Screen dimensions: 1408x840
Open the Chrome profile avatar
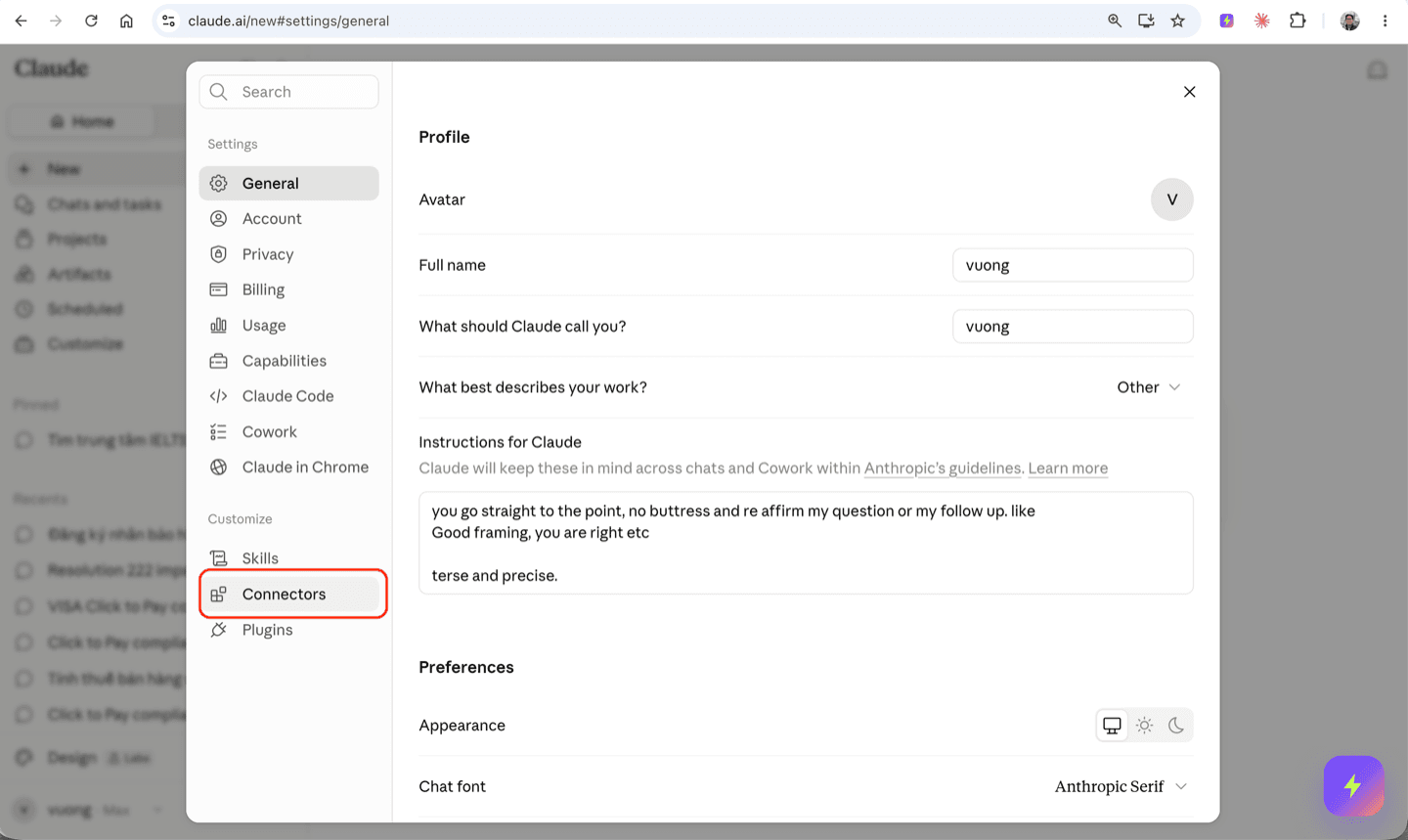coord(1349,21)
